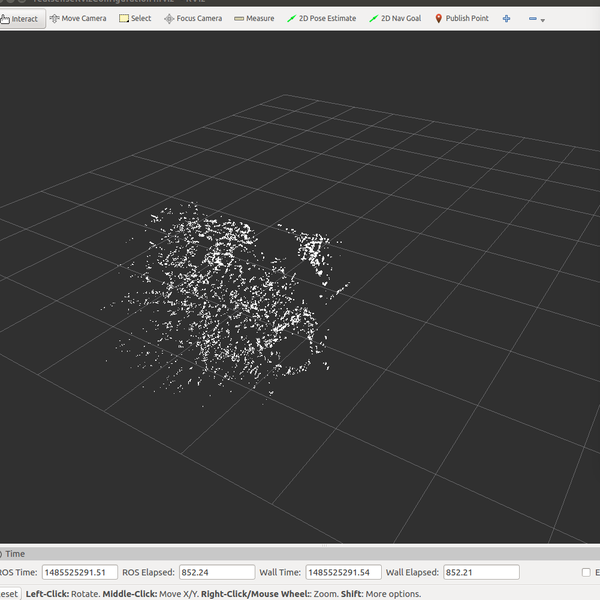
Task: Open the minus remove-tool dropdown
Action: click(537, 19)
